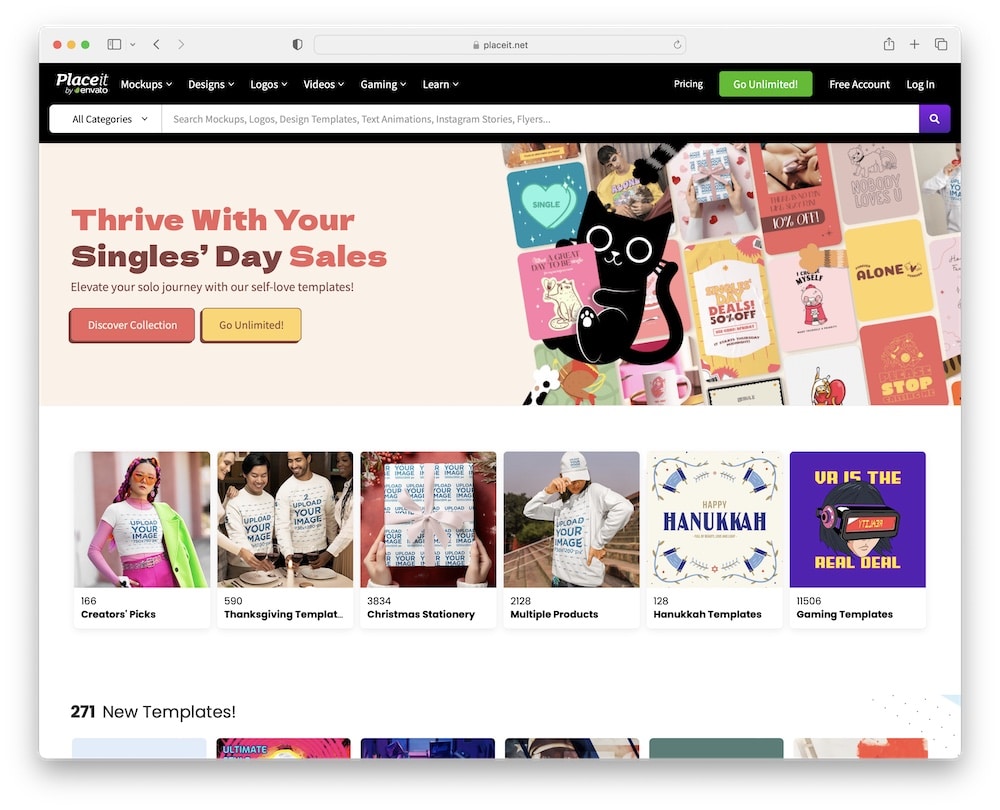Open the Logos menu
Image resolution: width=1000 pixels, height=810 pixels.
[x=268, y=84]
